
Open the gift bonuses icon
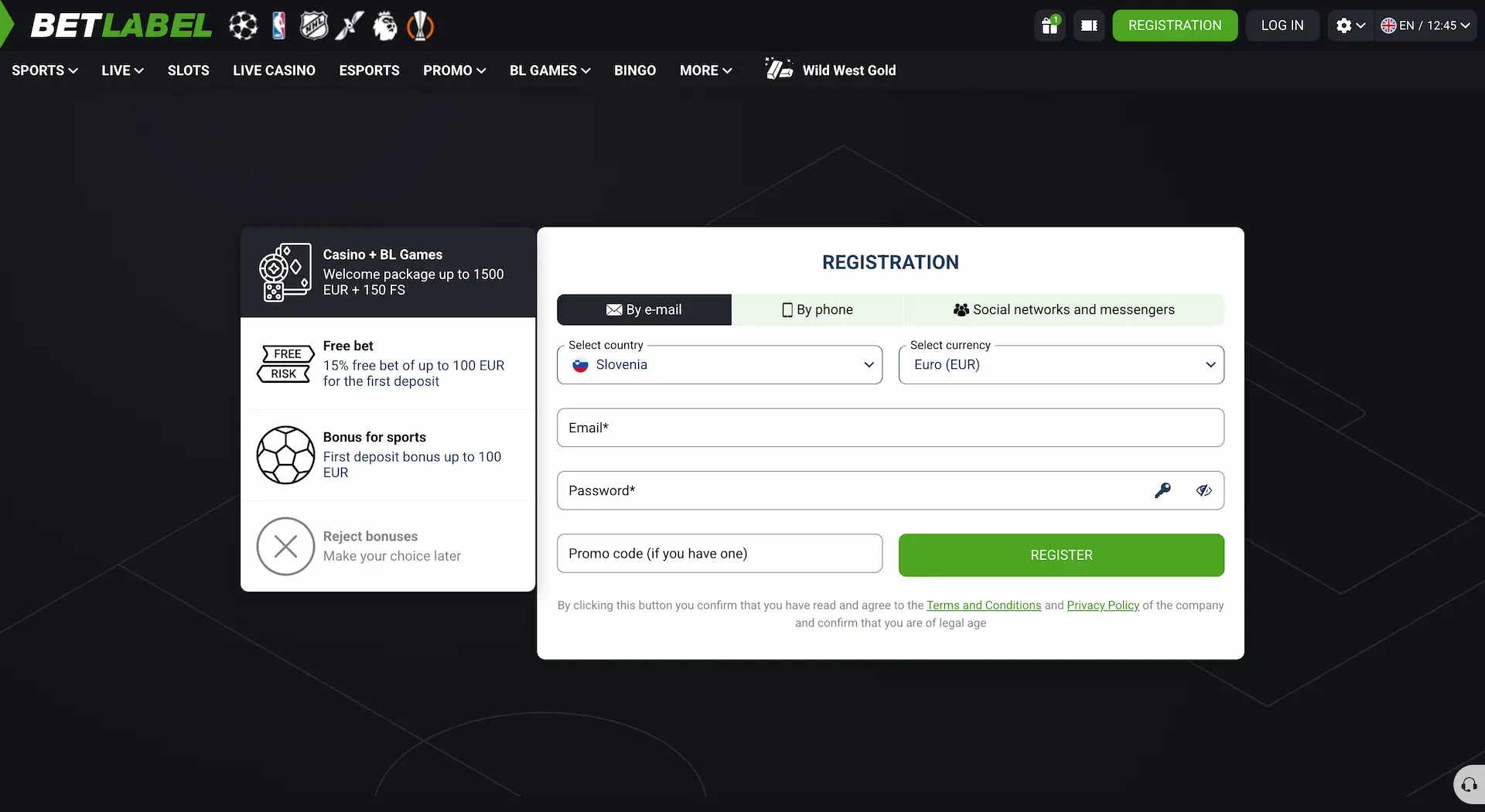1050,26
